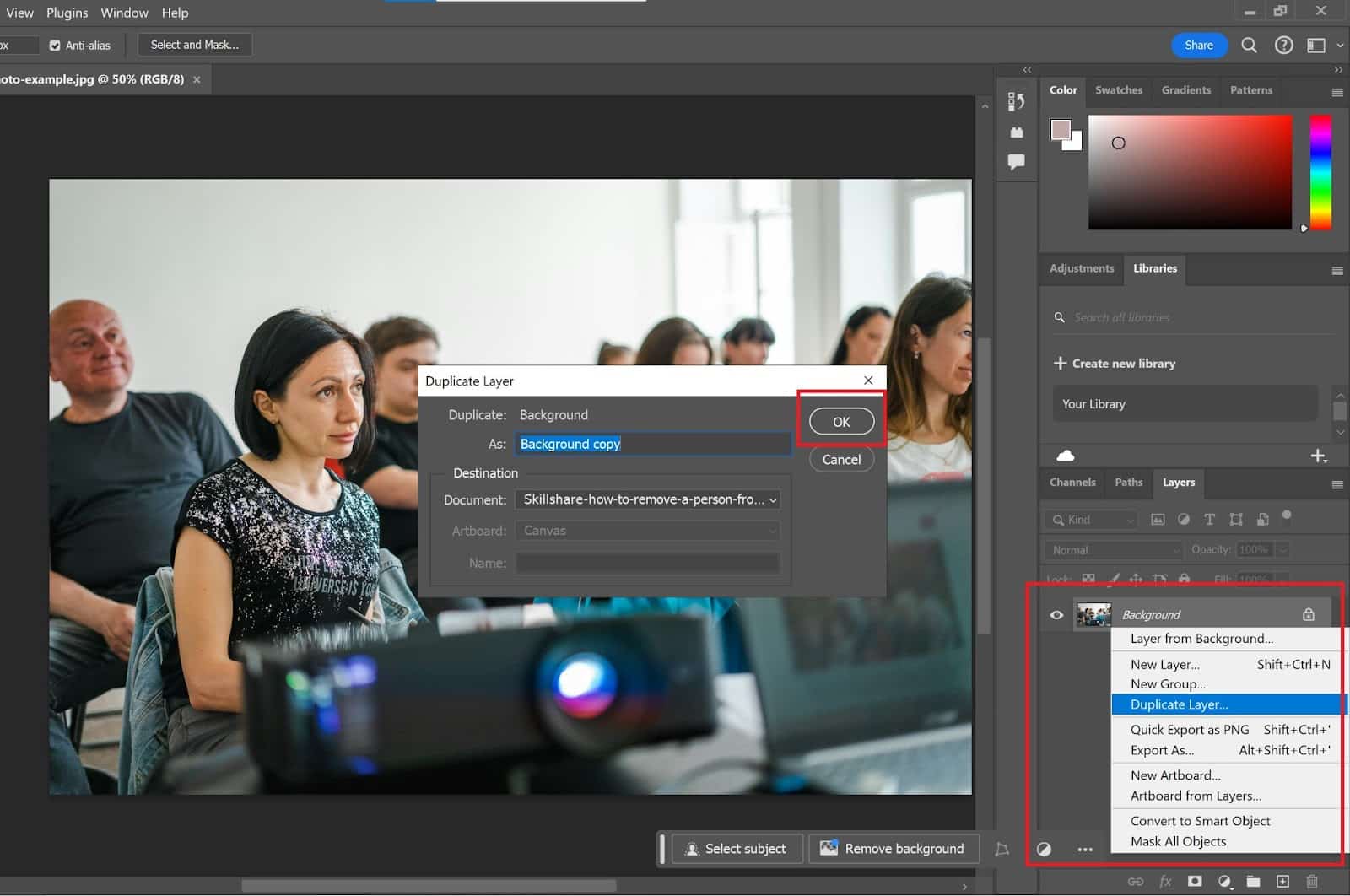Click the search magnifier icon beside Share
Screen dimensions: 1350x896
click(1249, 46)
